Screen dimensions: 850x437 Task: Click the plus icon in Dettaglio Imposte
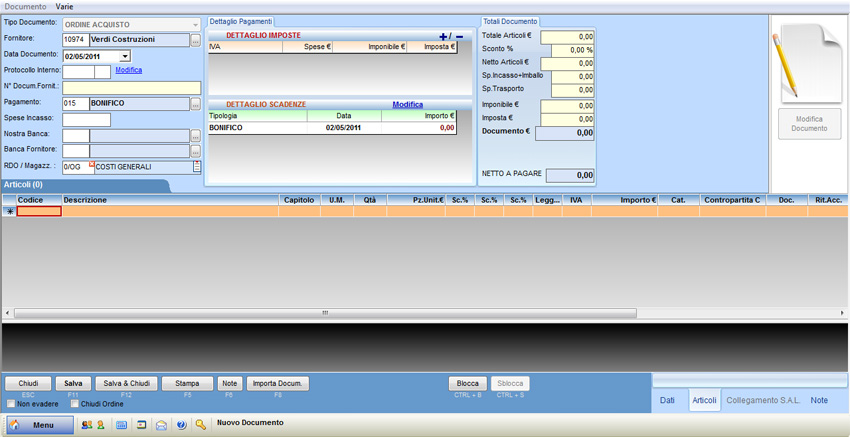[x=444, y=36]
